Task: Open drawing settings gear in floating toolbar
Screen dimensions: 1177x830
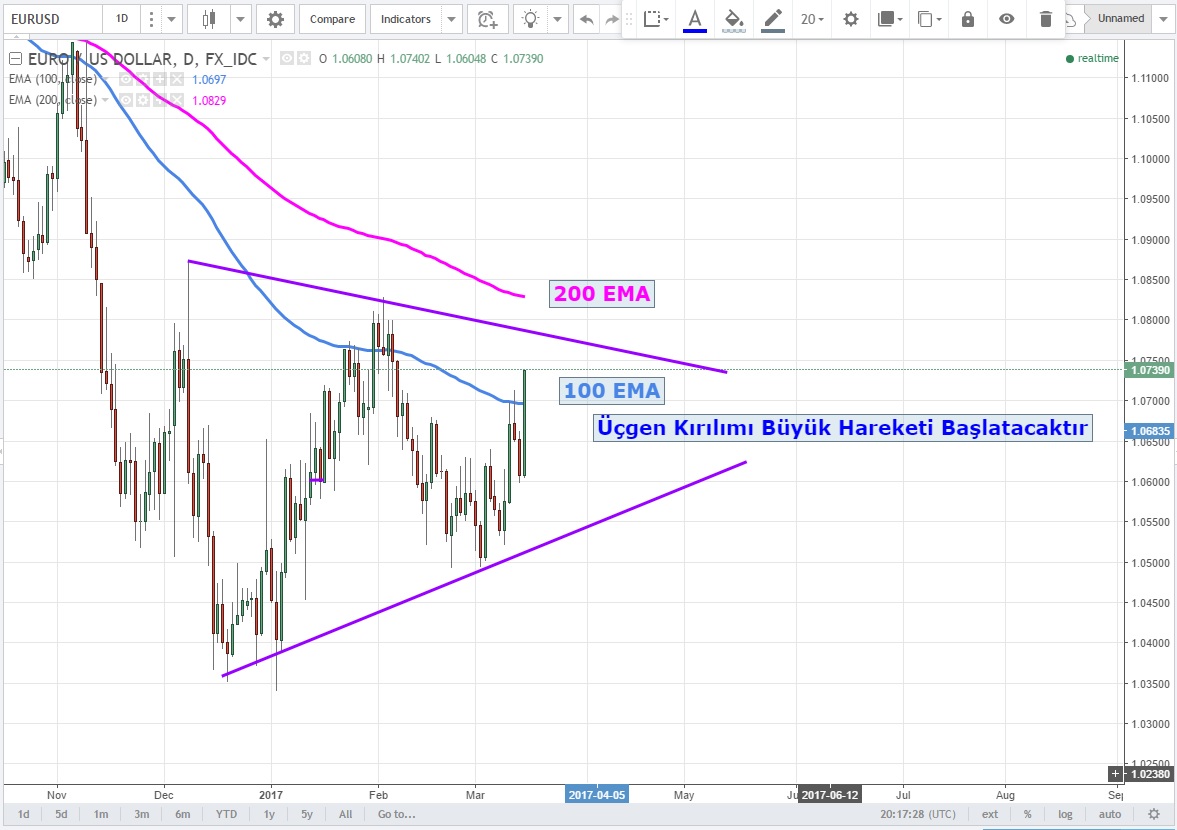Action: (850, 19)
